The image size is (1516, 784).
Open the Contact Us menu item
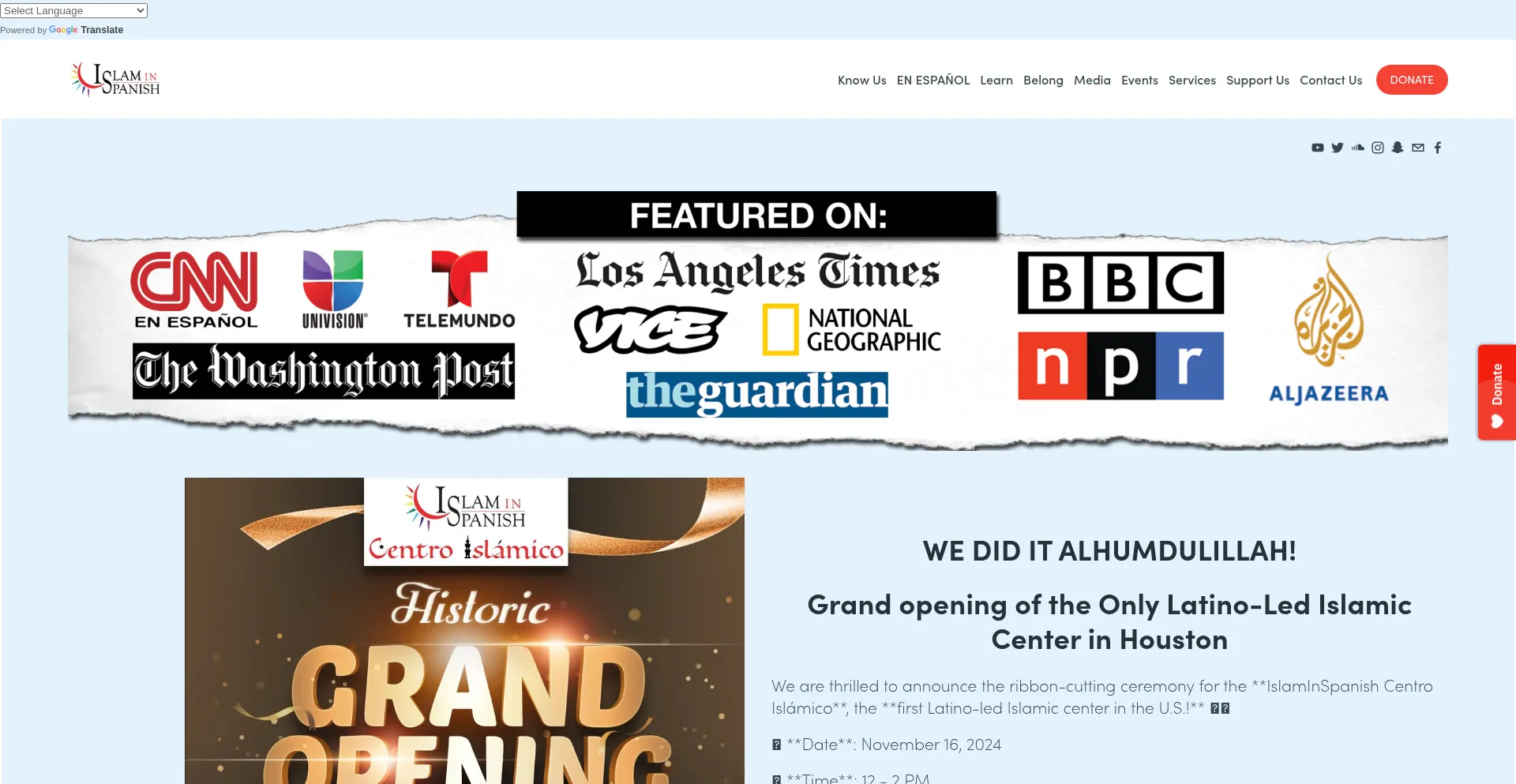coord(1331,81)
